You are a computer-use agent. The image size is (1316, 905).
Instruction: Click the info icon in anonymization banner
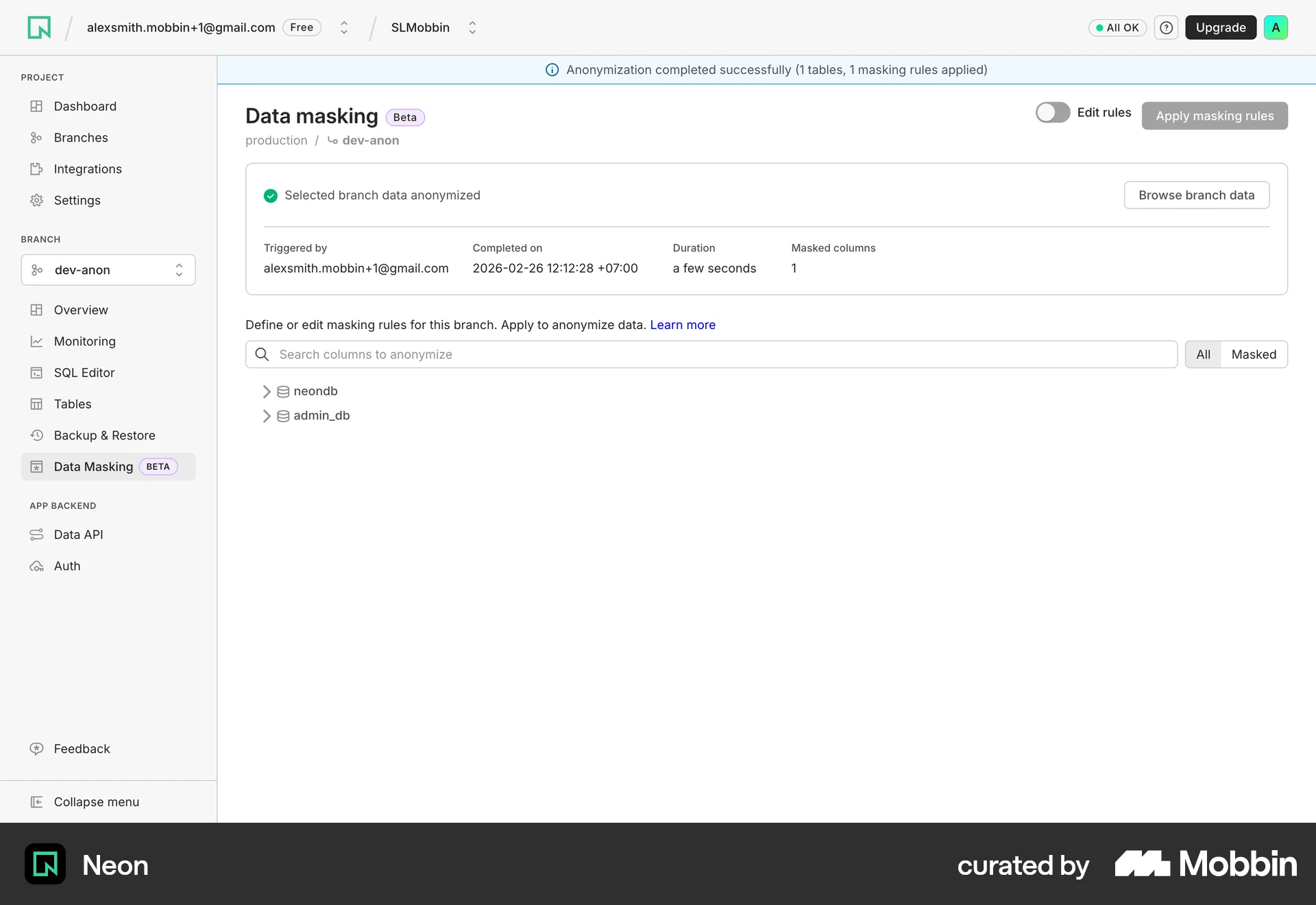(552, 70)
